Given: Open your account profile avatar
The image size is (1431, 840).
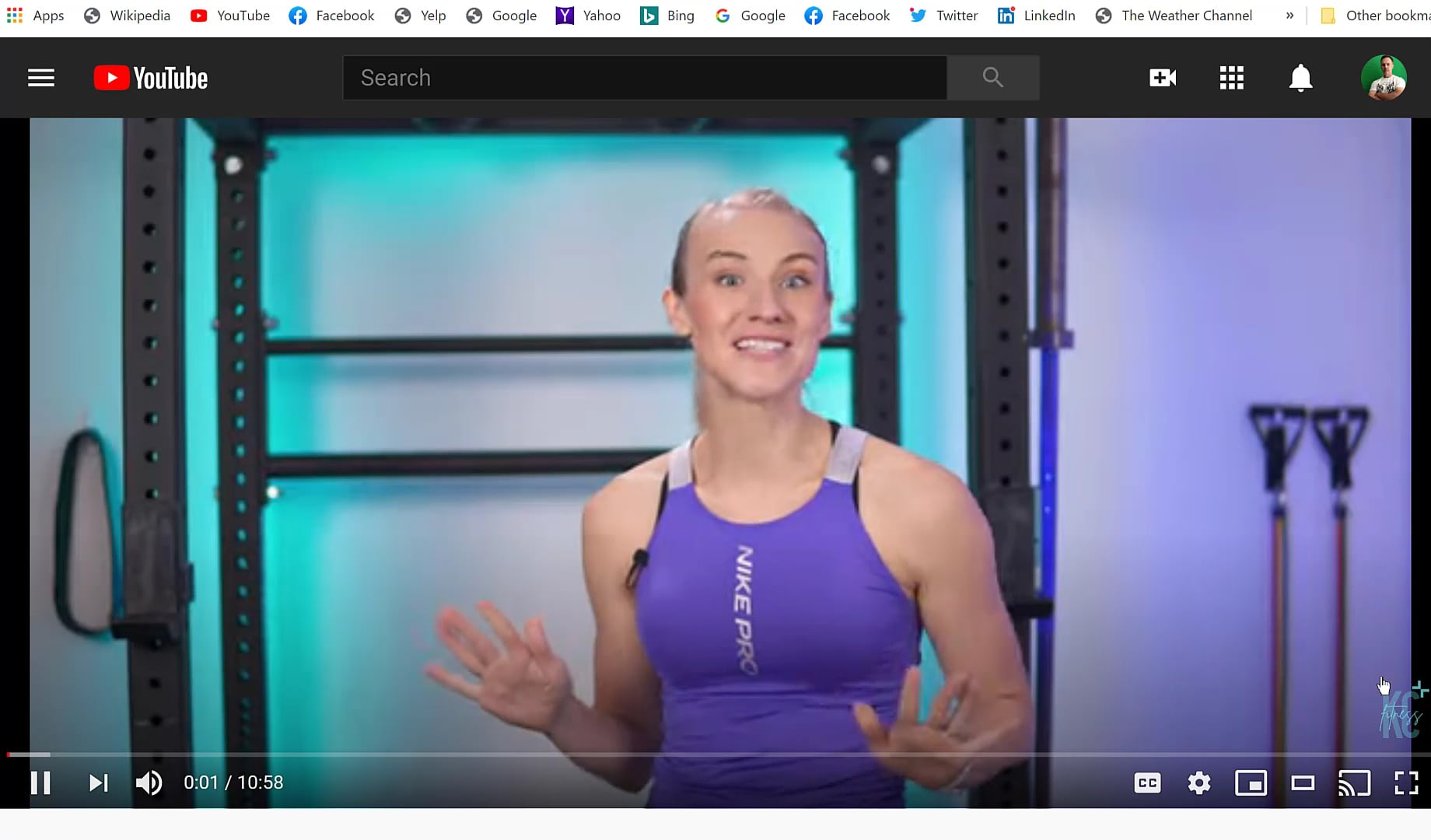Looking at the screenshot, I should tap(1385, 78).
